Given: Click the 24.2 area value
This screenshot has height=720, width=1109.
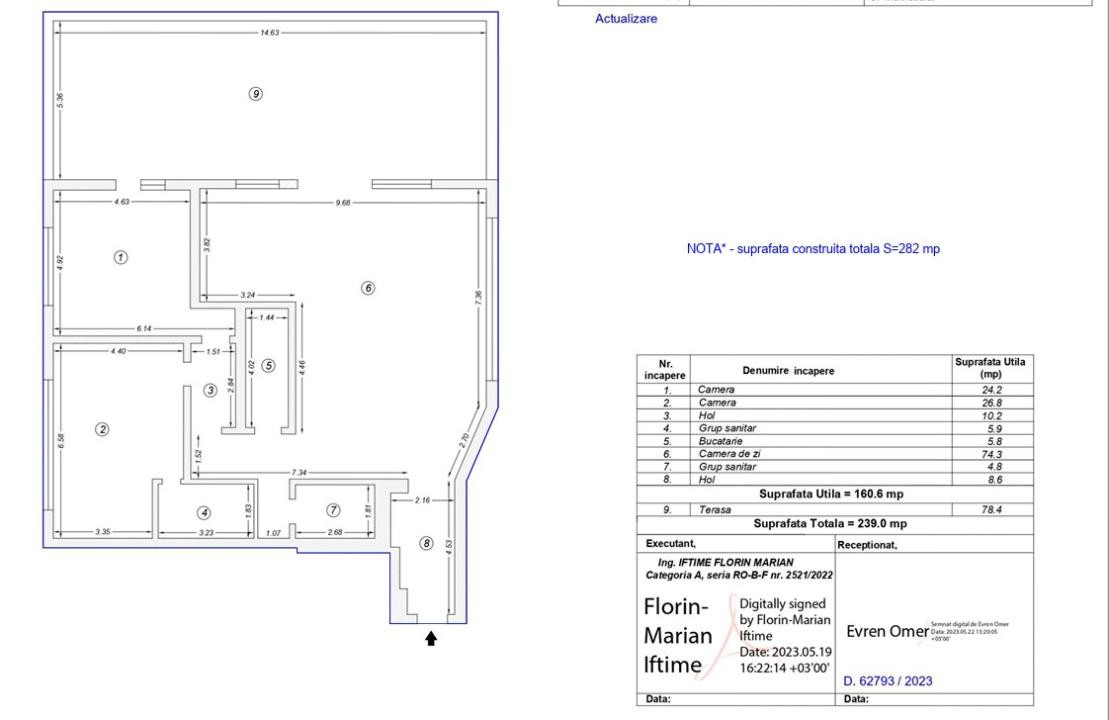Looking at the screenshot, I should (992, 390).
